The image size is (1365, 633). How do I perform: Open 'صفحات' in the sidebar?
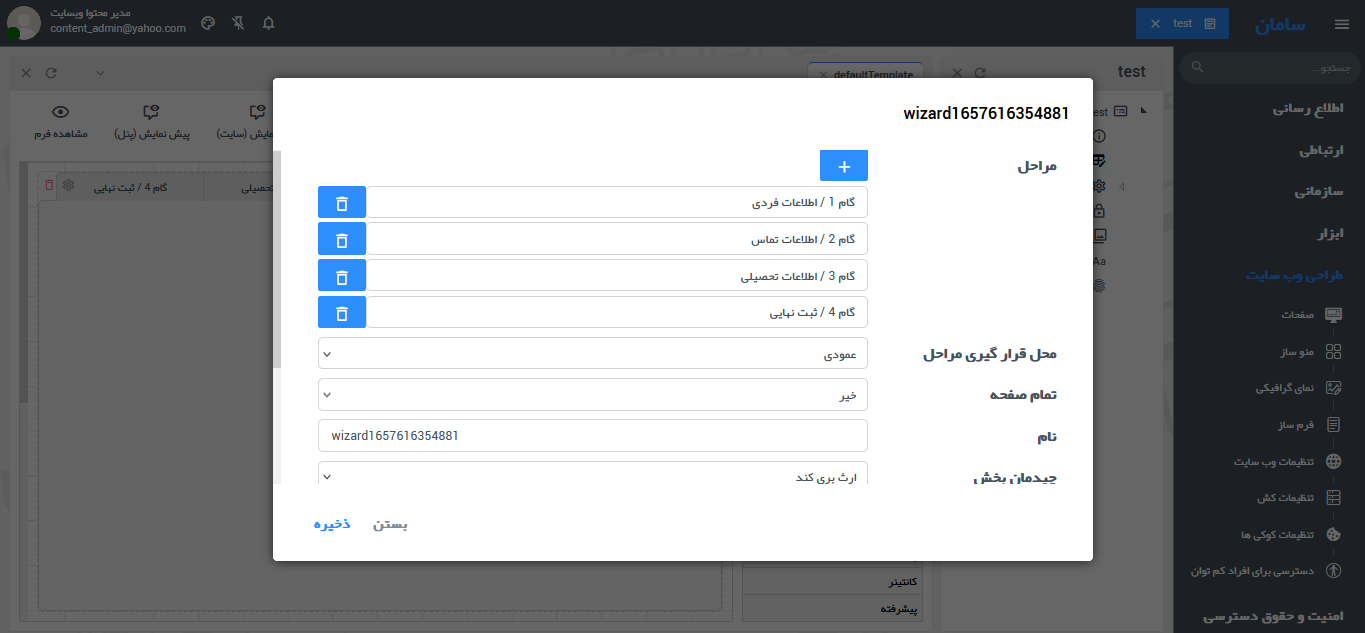(1297, 315)
